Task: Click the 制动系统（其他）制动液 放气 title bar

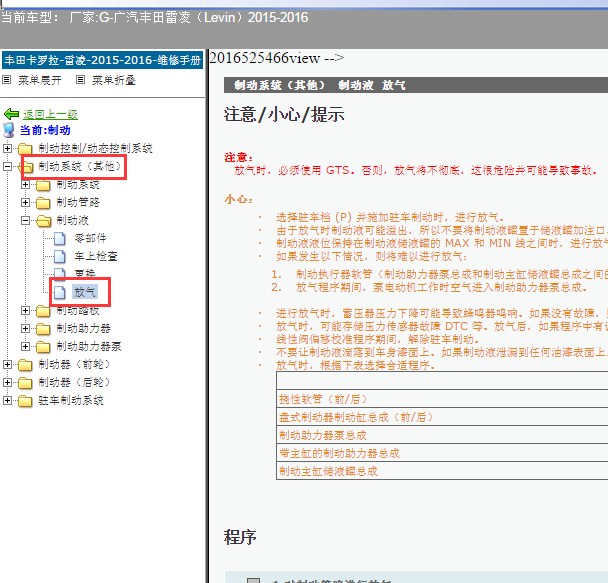Action: [416, 85]
